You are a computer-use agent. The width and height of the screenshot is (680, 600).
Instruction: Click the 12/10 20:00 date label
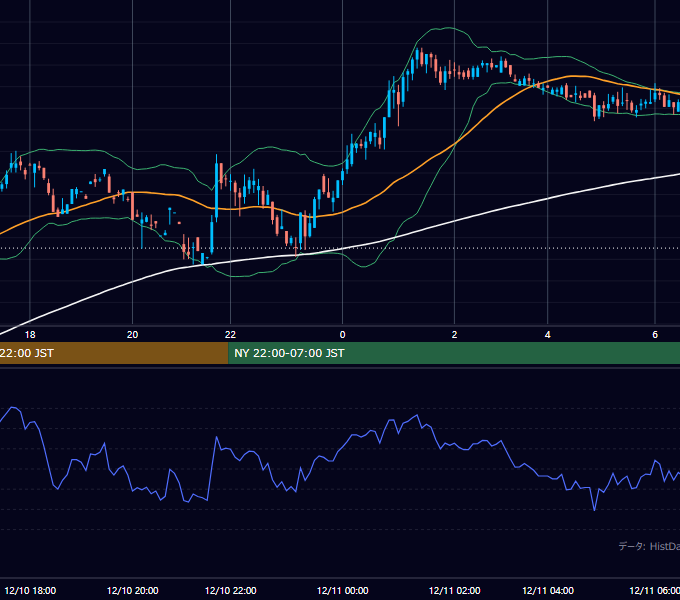tap(132, 590)
